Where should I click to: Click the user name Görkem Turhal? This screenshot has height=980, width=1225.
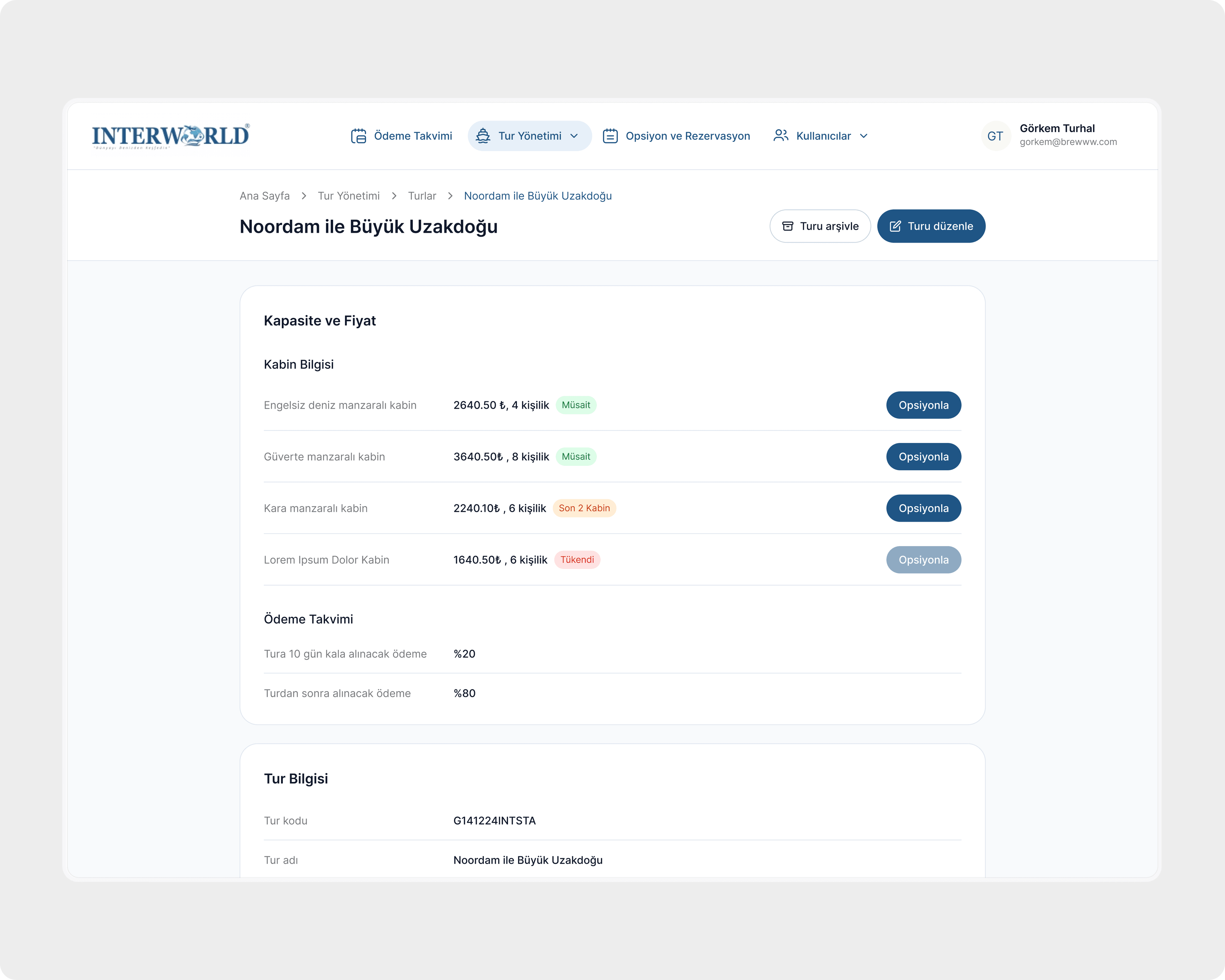pos(1057,128)
